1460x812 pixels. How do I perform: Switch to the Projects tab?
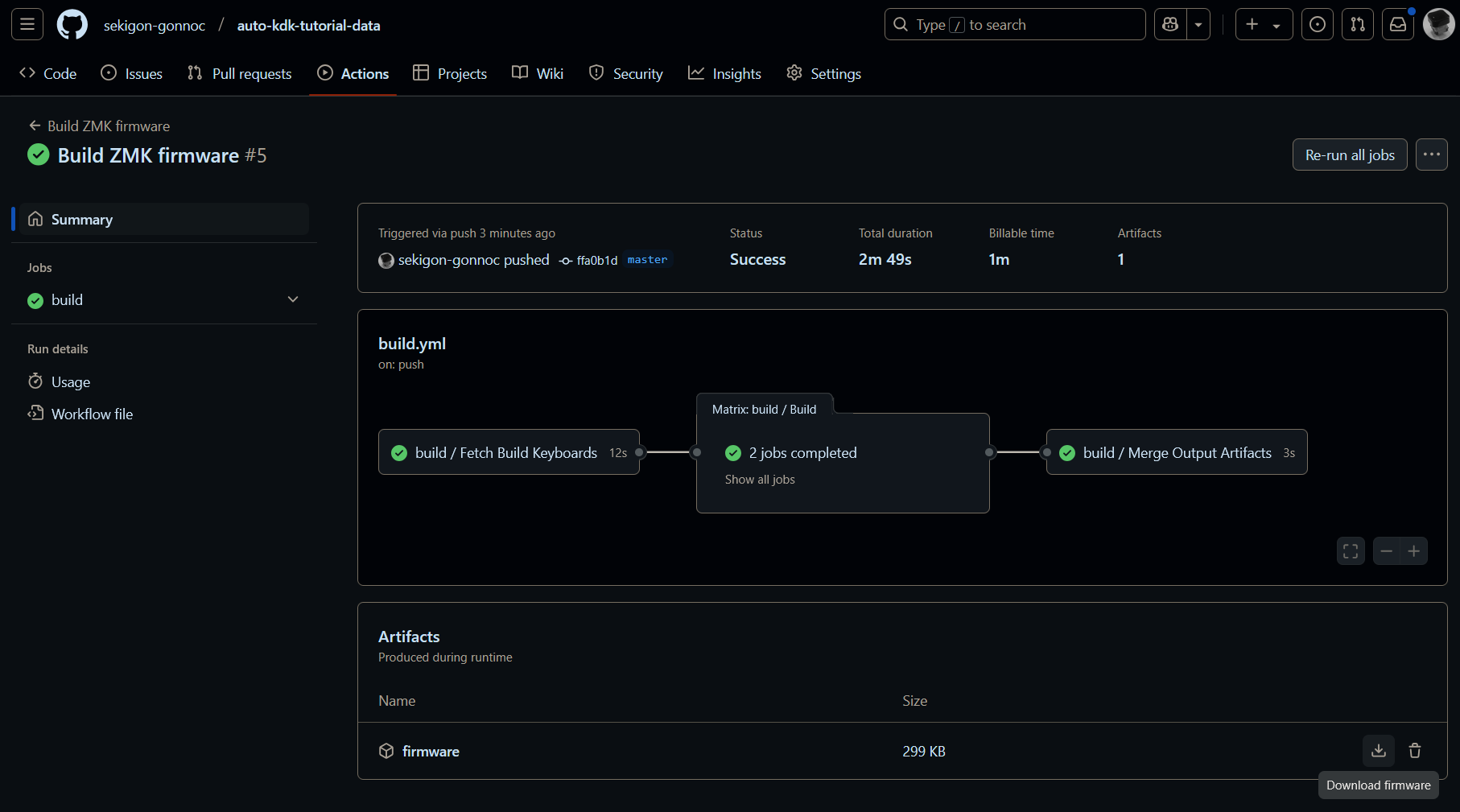(x=450, y=73)
